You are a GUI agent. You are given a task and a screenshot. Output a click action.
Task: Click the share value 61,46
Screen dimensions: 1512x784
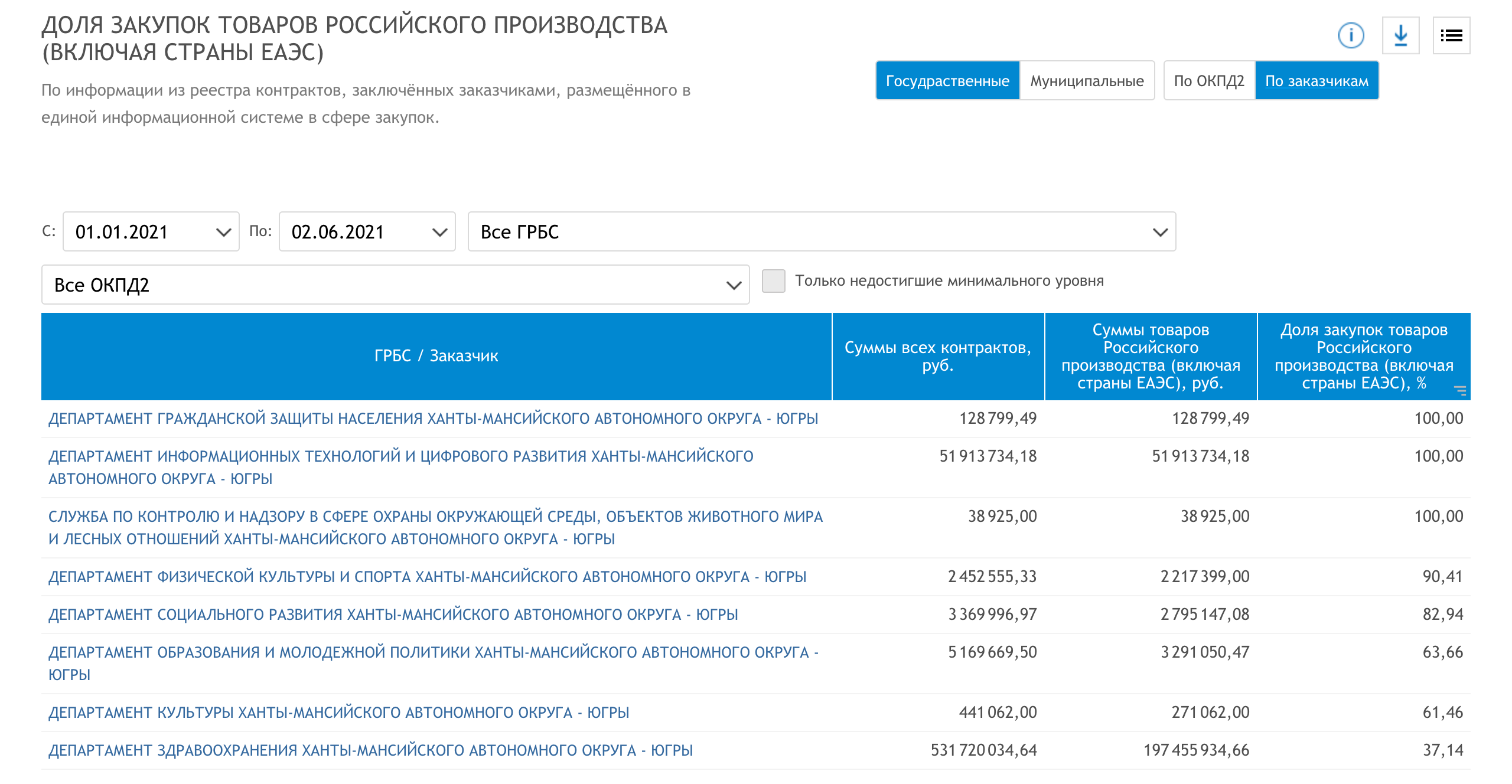(x=1443, y=713)
